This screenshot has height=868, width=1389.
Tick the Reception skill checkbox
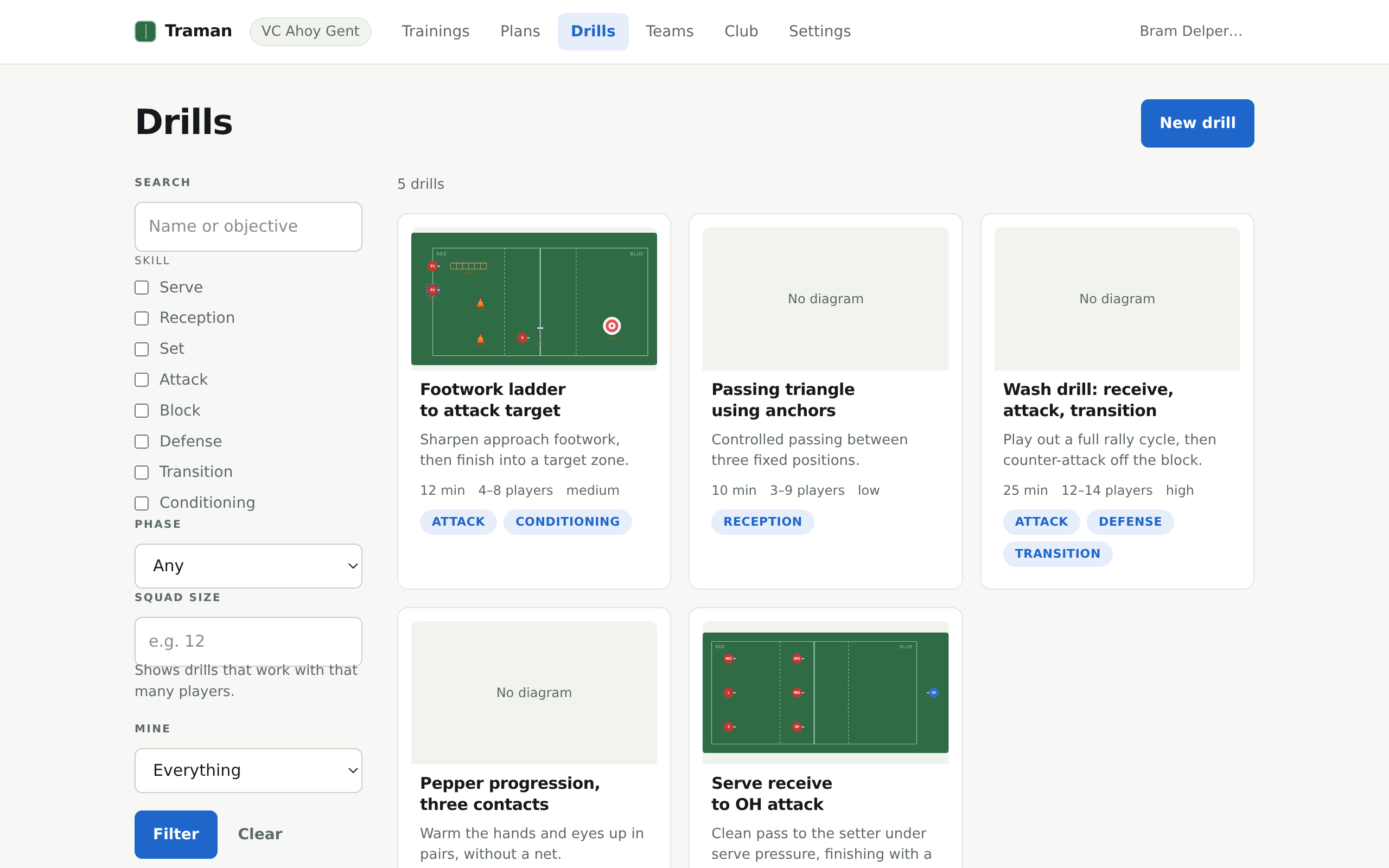point(142,318)
